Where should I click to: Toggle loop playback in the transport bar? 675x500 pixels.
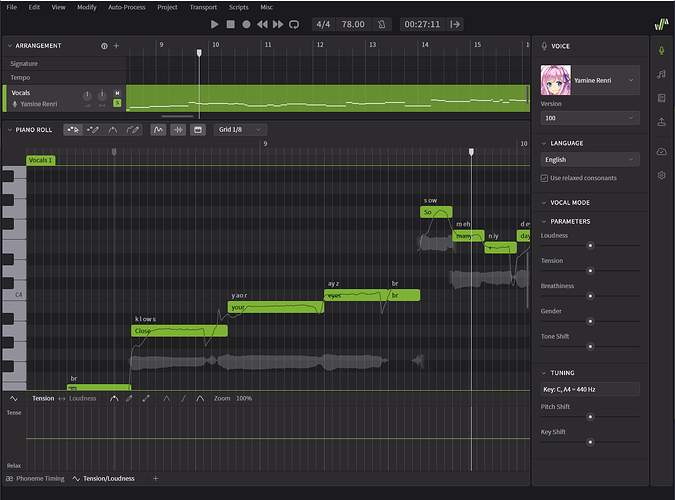click(x=294, y=24)
